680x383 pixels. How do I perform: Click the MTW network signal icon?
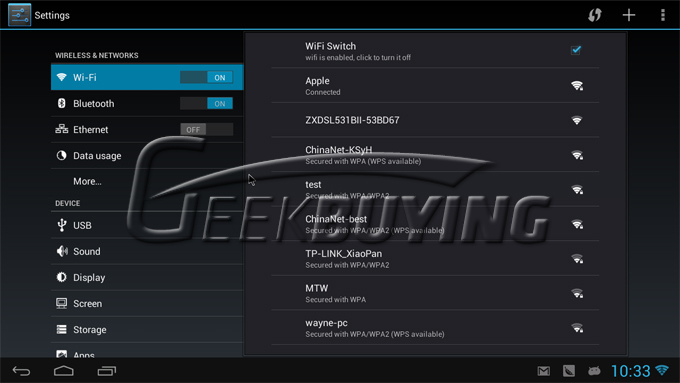click(577, 294)
